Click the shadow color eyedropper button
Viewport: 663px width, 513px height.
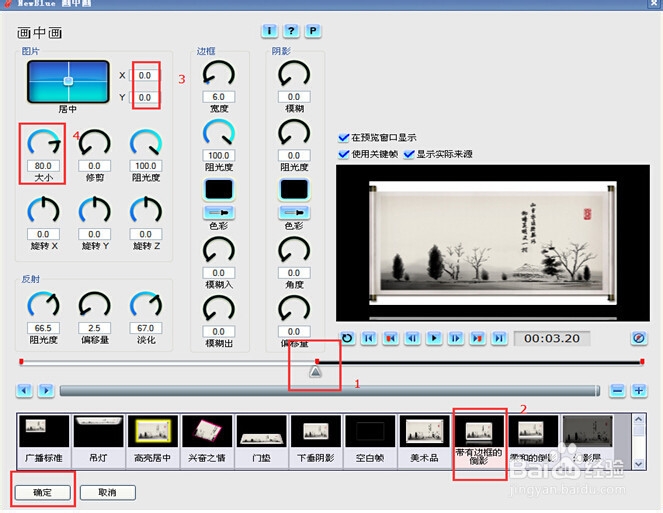294,213
